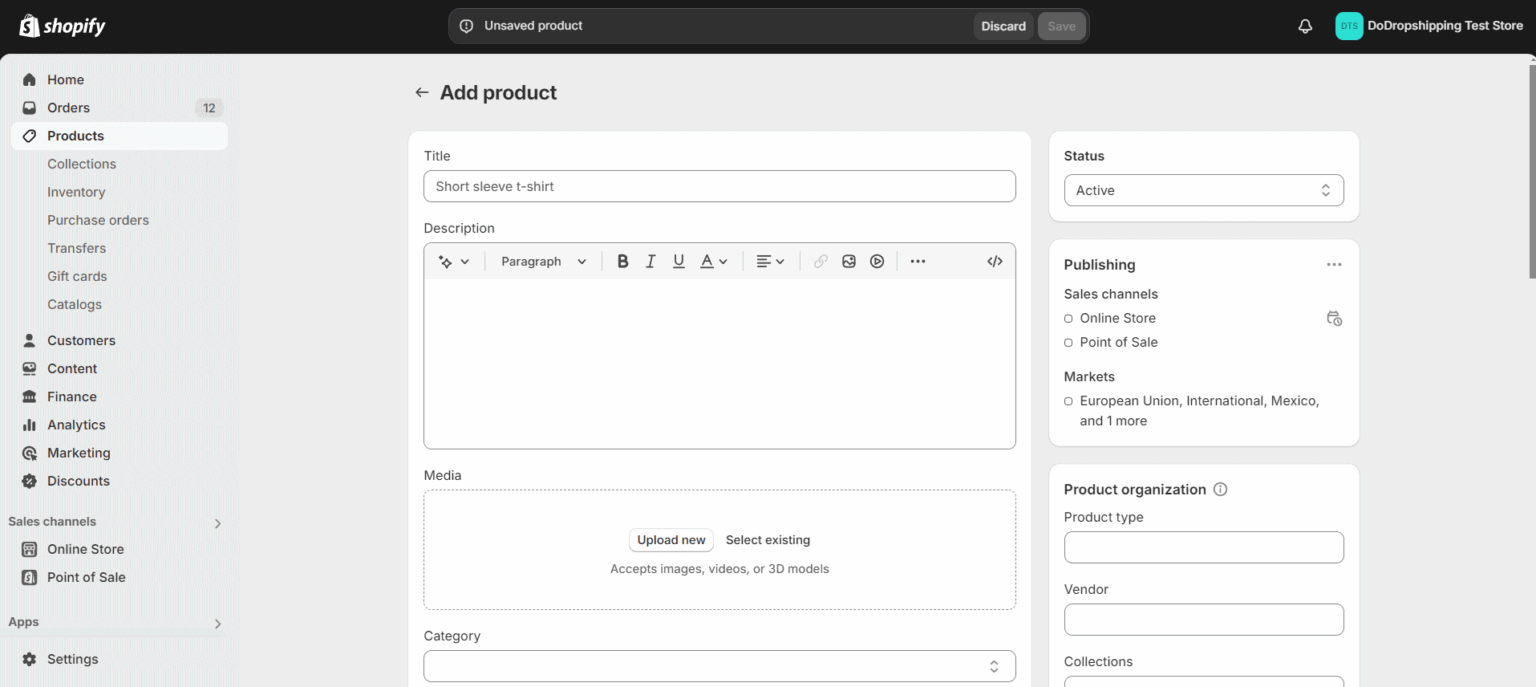Select the Markets availability indicator
Viewport: 1536px width, 687px height.
click(1067, 400)
